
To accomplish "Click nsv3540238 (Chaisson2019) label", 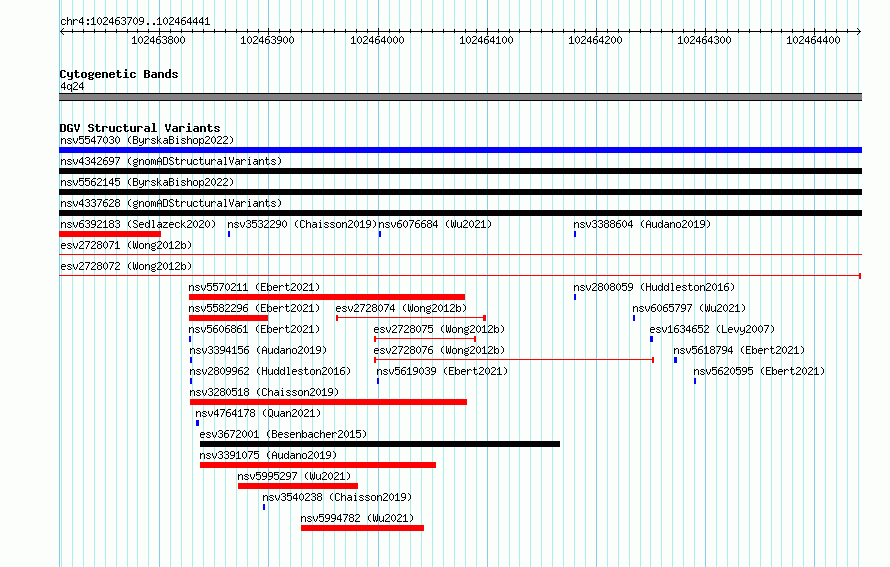I will coord(337,497).
